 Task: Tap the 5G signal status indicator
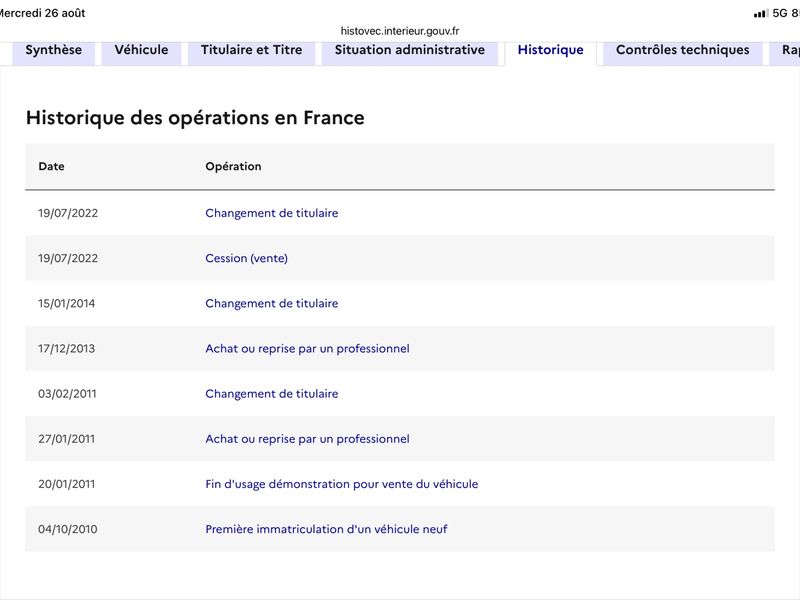coord(780,13)
